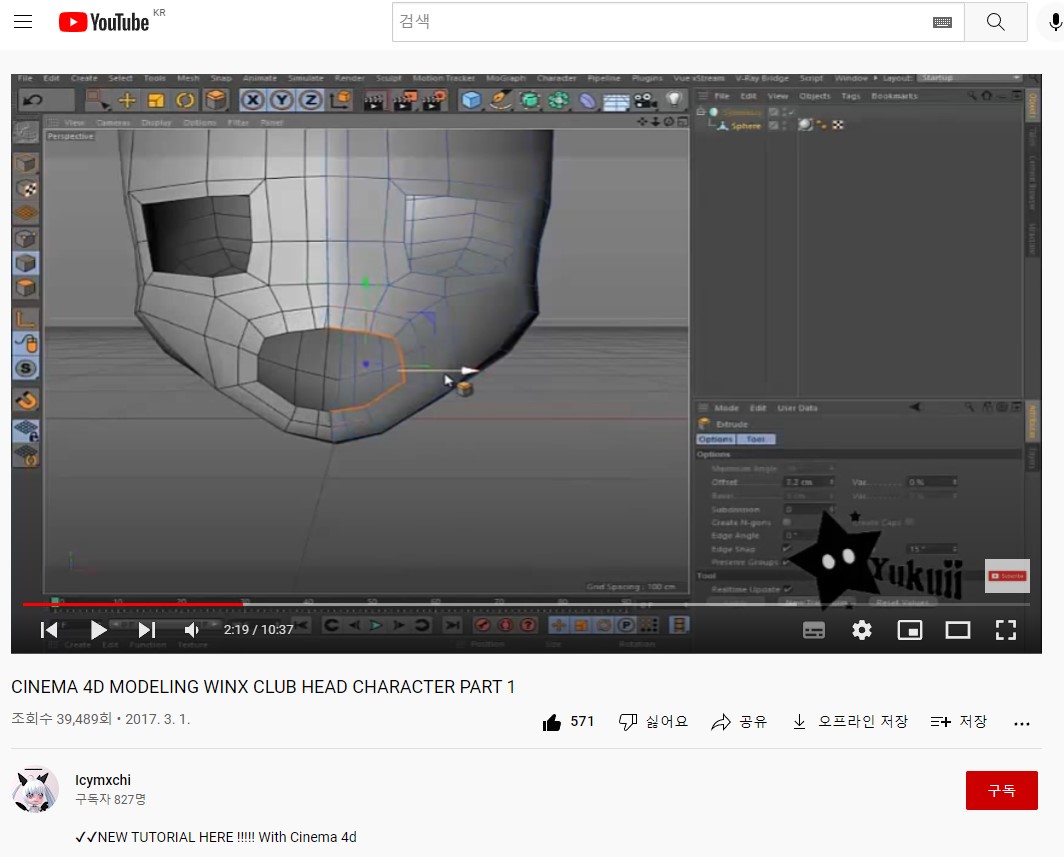Toggle the Create N-gons checkbox
1064x857 pixels.
786,522
